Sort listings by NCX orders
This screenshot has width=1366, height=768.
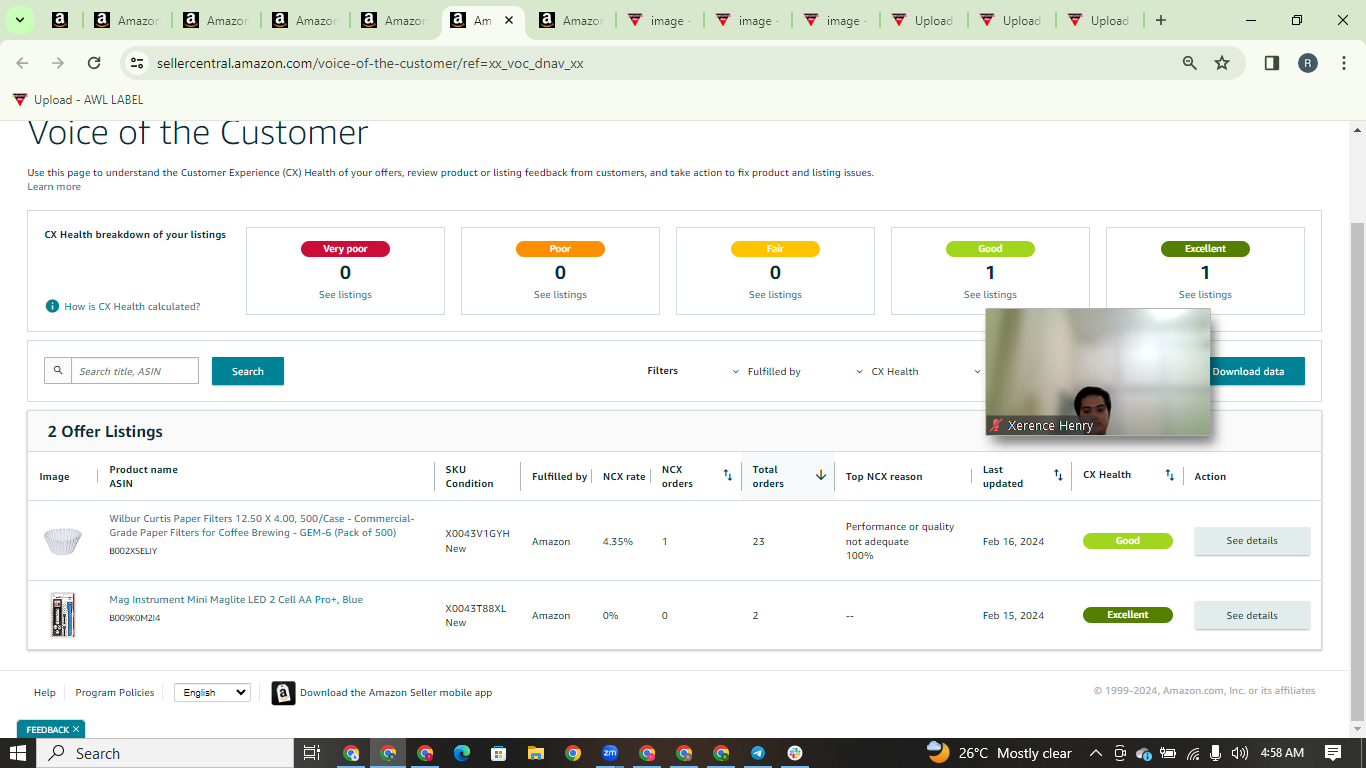(727, 476)
